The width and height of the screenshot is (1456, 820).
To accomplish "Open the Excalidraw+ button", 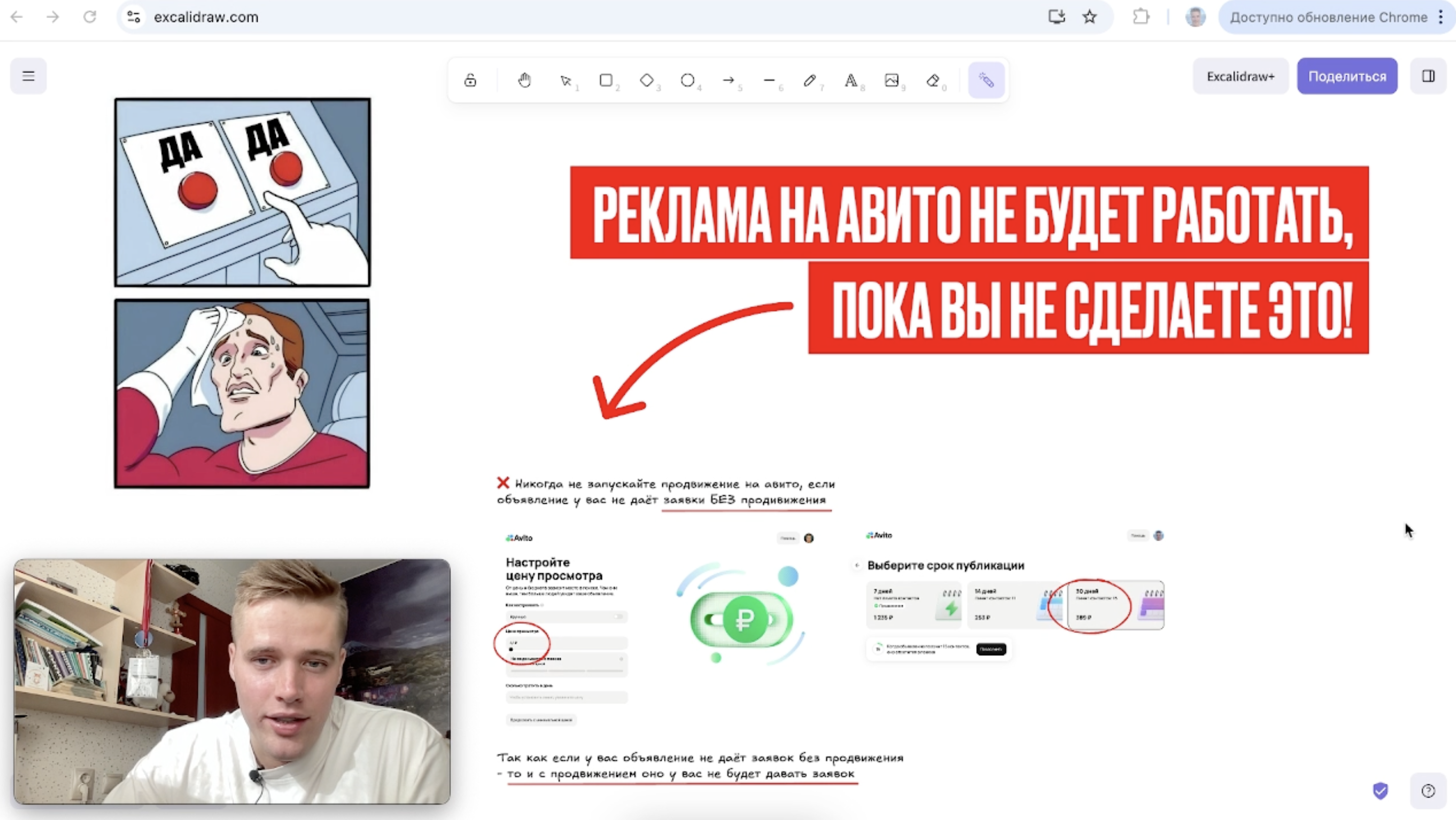I will click(1241, 75).
